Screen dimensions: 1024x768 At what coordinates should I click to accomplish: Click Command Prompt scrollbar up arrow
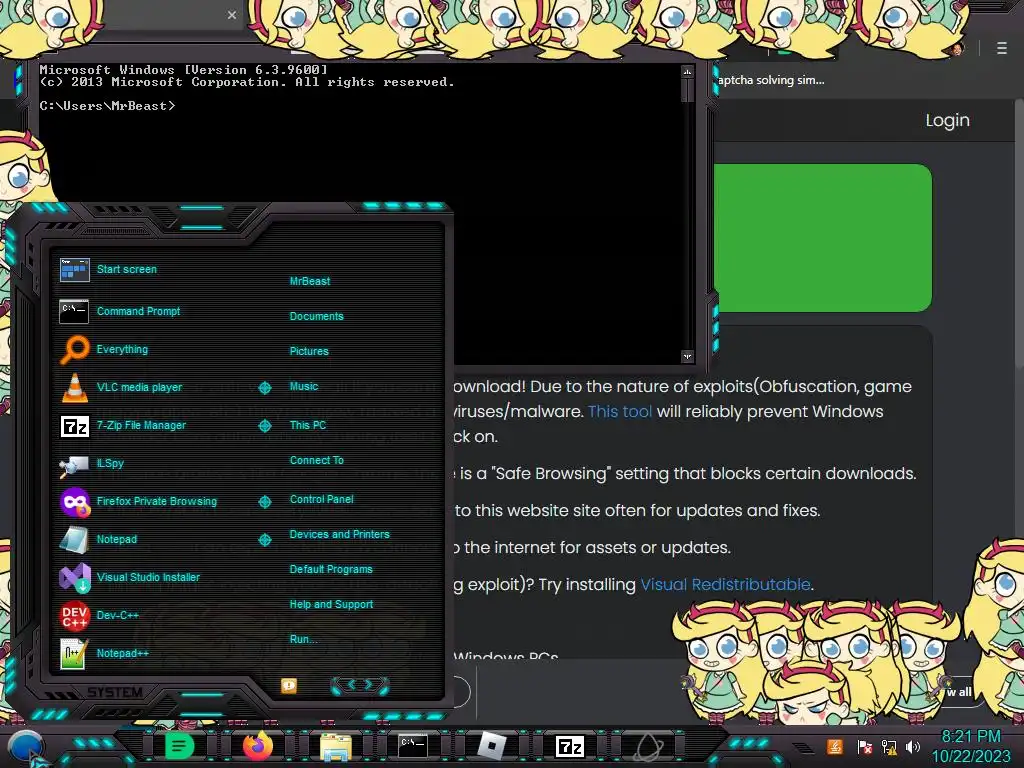[x=687, y=71]
